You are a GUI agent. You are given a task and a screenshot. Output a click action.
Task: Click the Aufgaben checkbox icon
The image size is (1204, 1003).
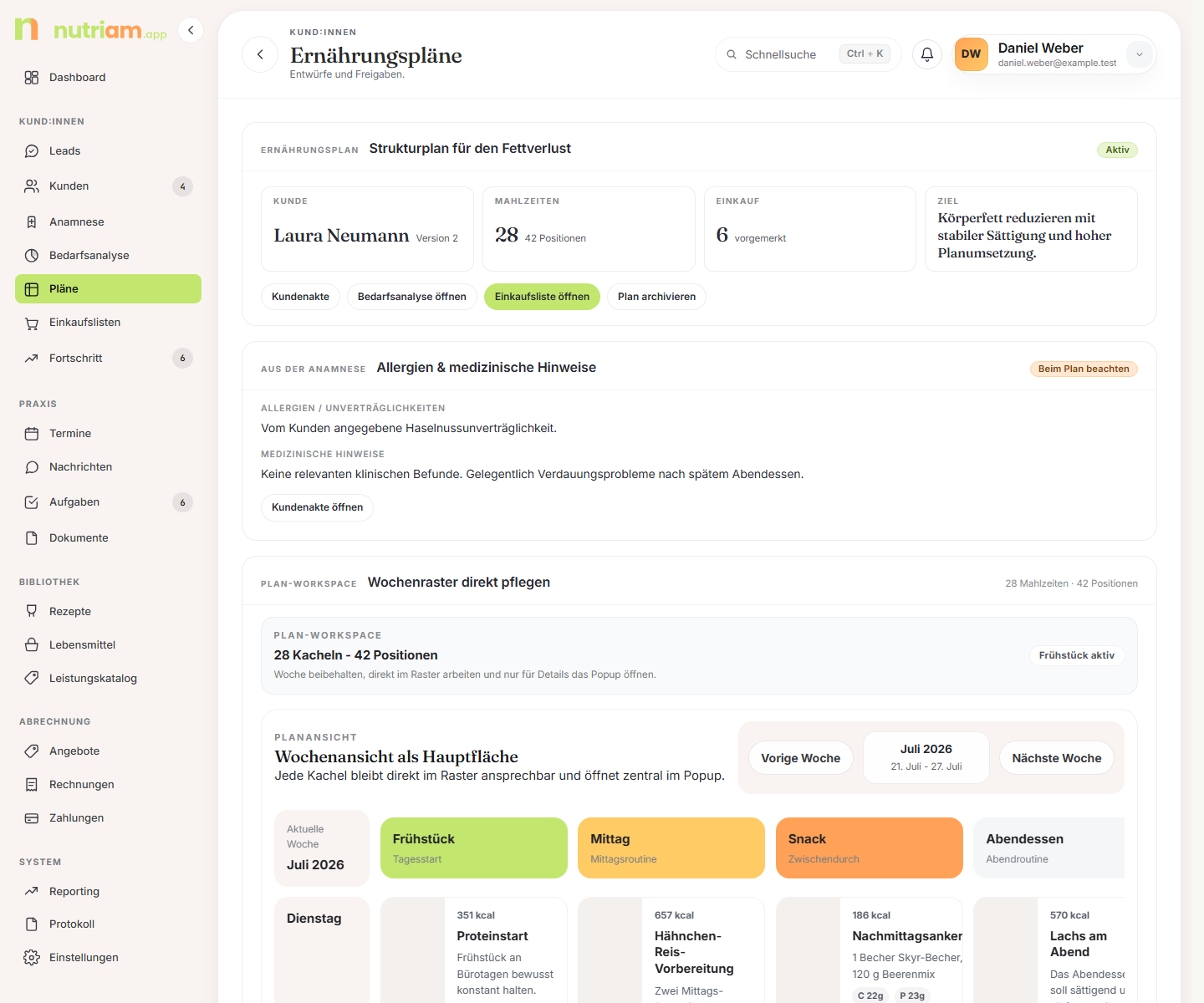32,502
